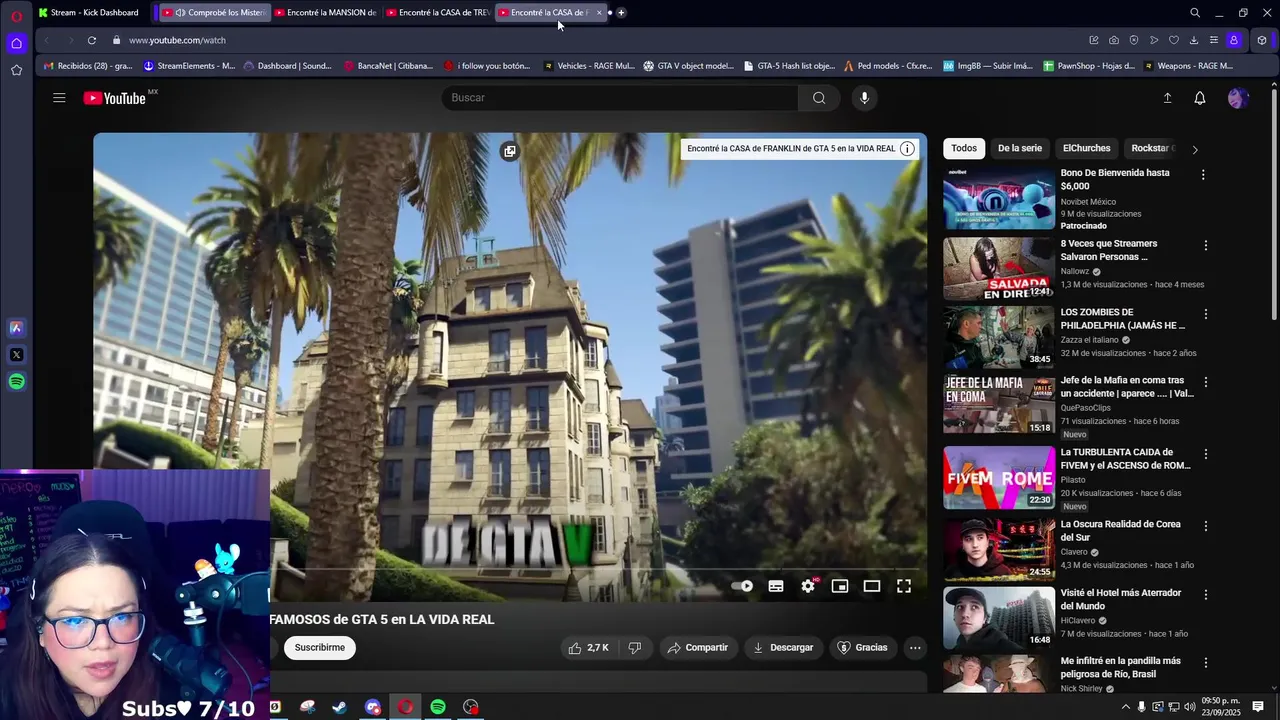Open more actions ellipsis under video
Screen dimensions: 1280x720
(x=915, y=648)
